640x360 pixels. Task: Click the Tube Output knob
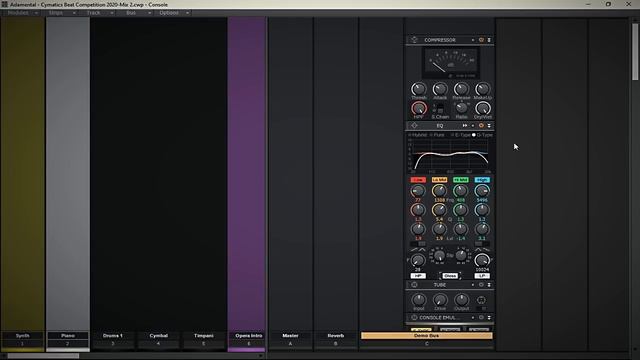461,300
